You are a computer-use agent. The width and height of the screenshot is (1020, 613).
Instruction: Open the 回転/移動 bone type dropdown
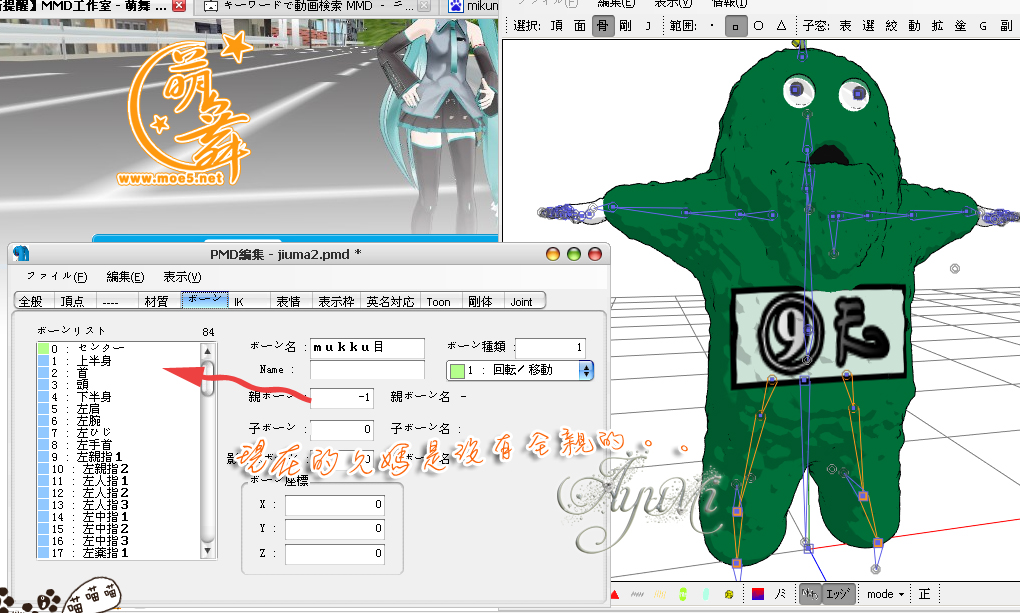[x=520, y=370]
